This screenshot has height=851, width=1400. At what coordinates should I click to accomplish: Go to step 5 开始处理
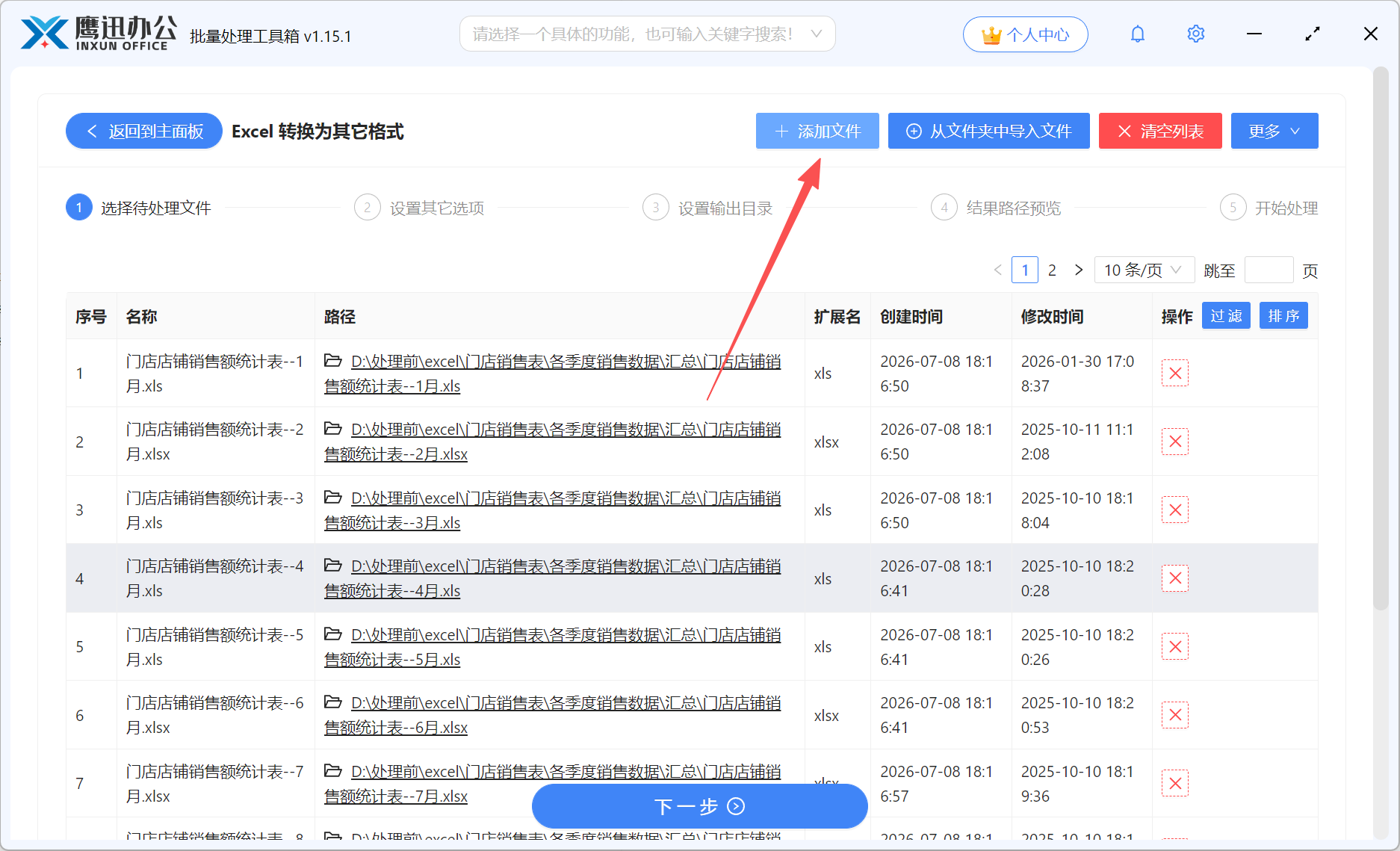click(x=1269, y=208)
